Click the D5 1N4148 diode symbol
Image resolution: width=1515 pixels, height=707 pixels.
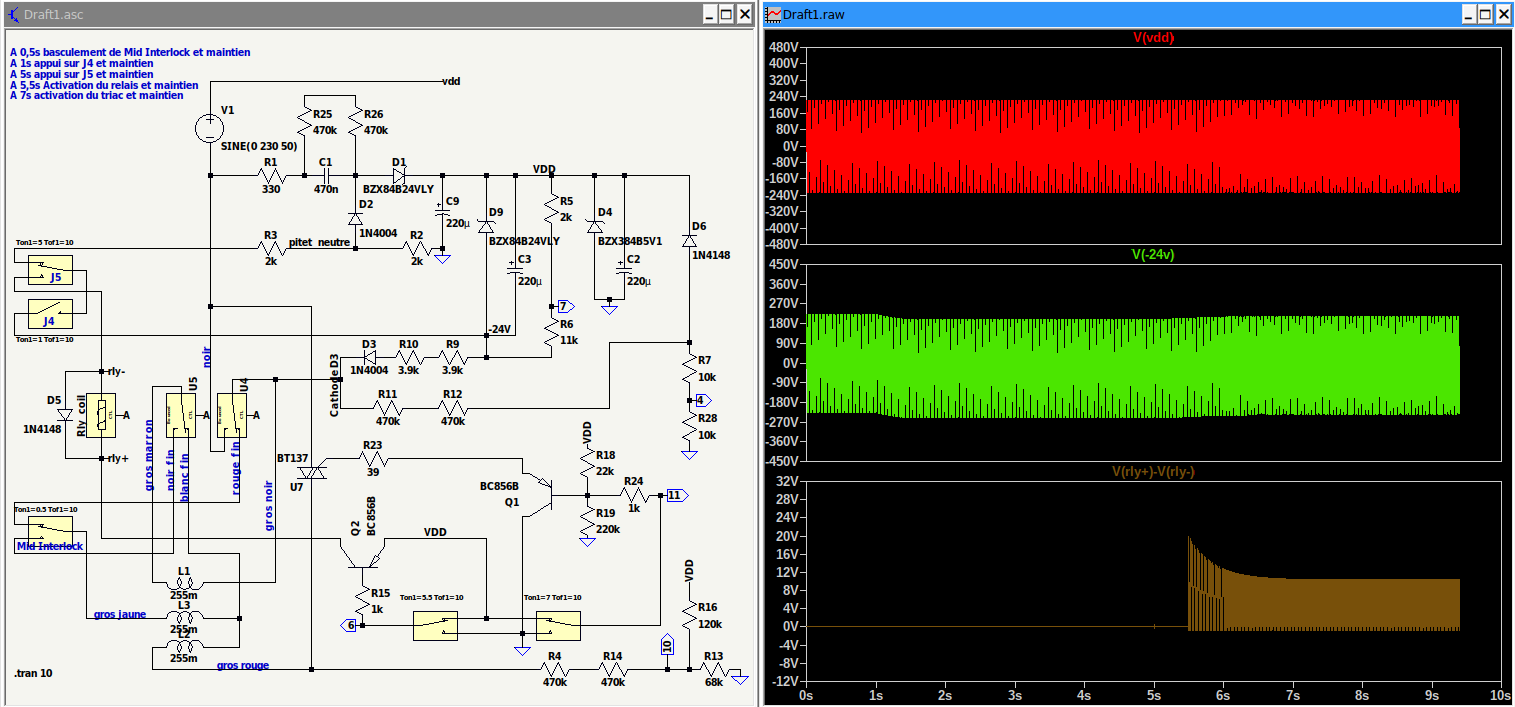point(67,414)
